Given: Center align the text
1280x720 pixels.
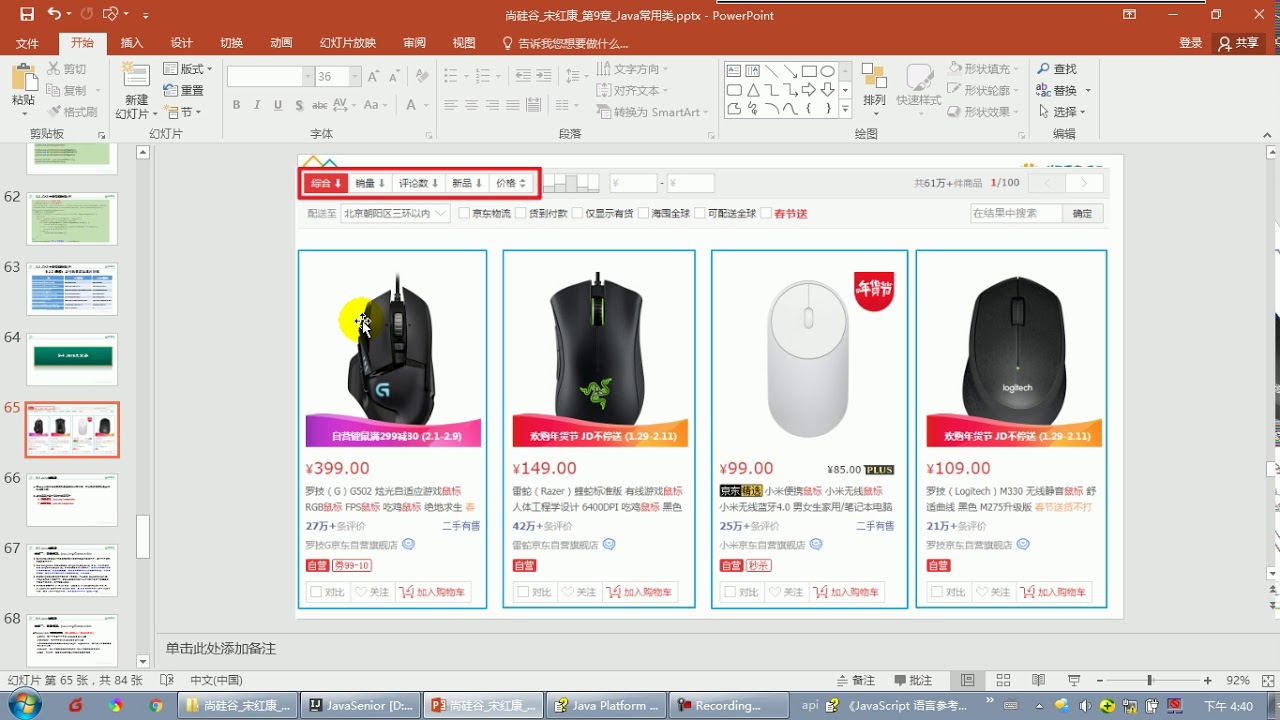Looking at the screenshot, I should 472,105.
